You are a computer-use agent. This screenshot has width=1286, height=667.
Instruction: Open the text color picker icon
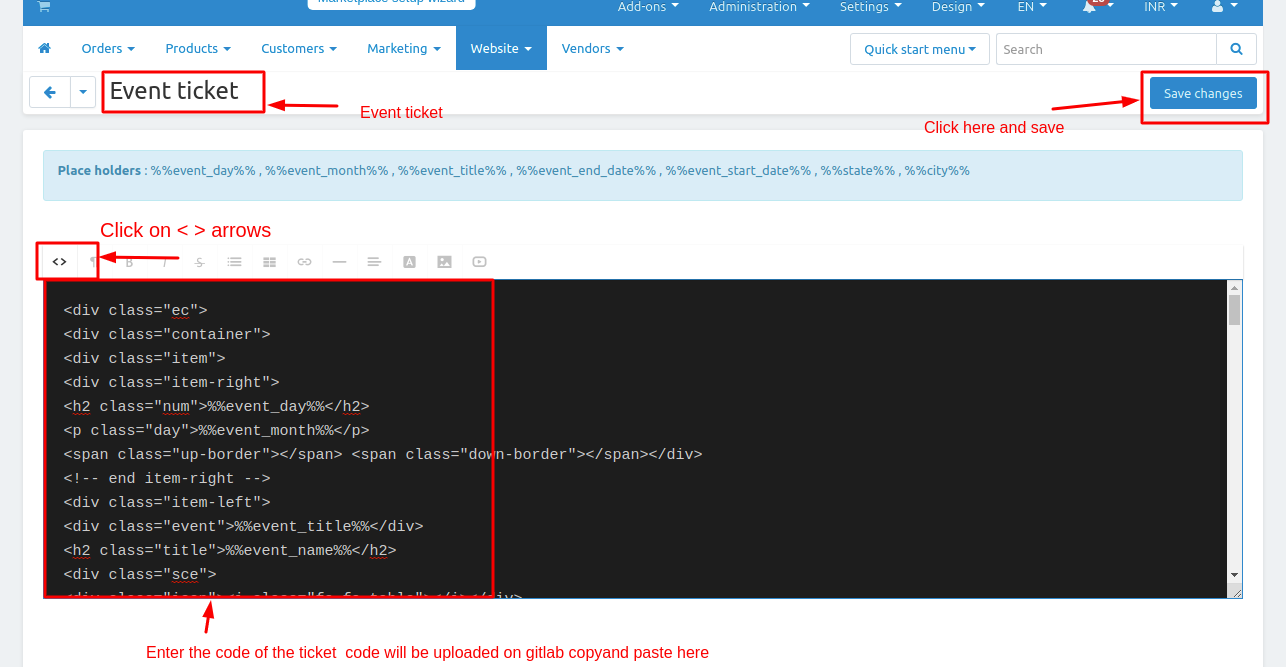click(x=409, y=262)
